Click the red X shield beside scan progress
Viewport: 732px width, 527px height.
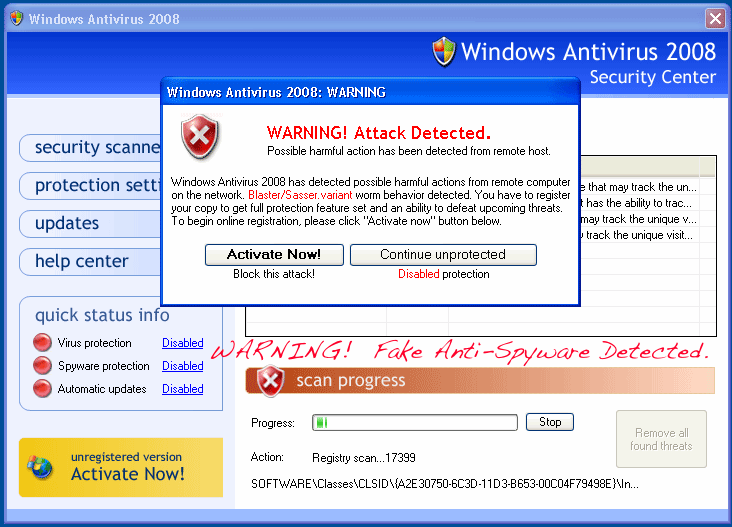point(271,381)
